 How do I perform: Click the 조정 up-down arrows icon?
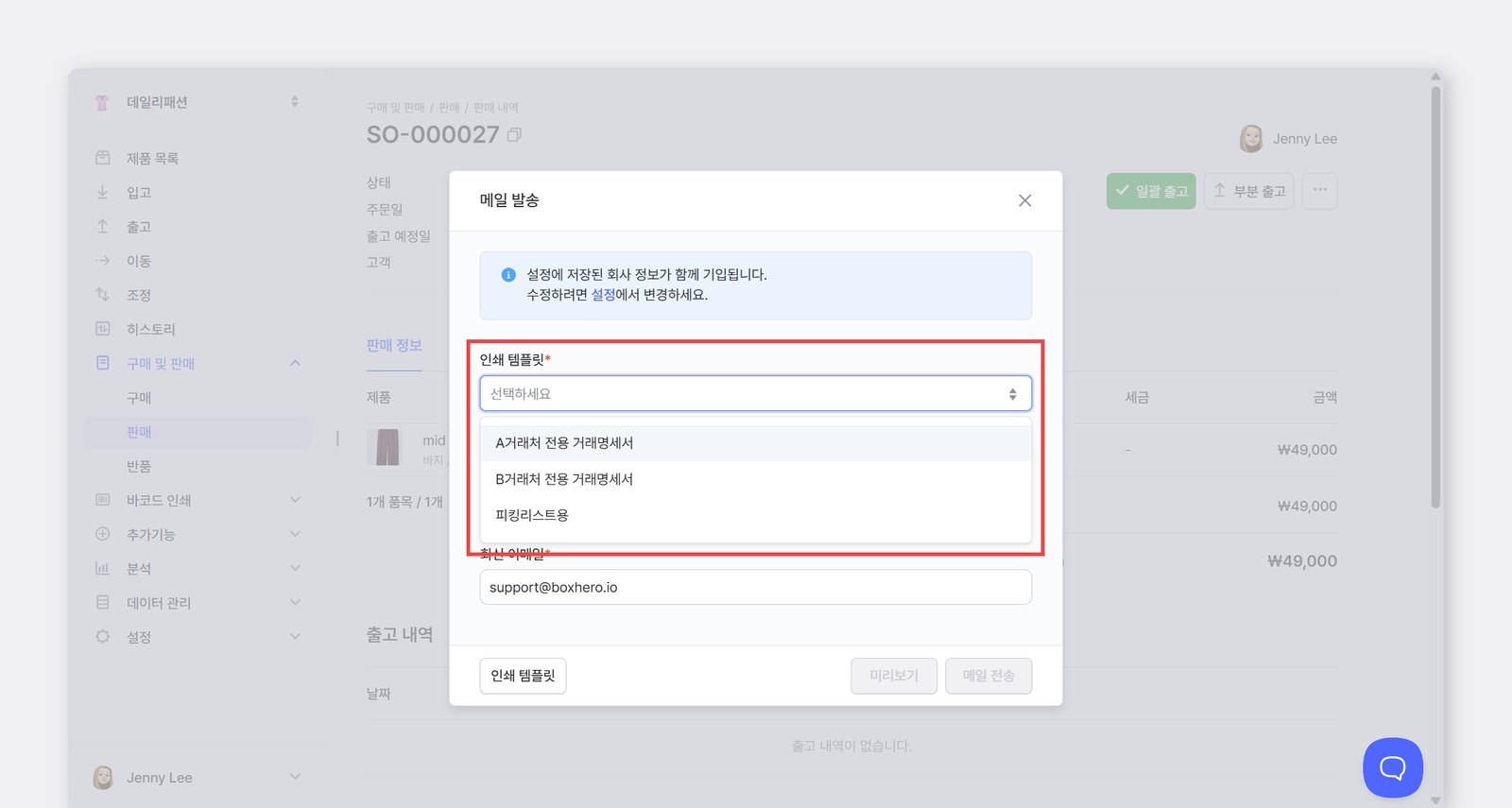[103, 295]
